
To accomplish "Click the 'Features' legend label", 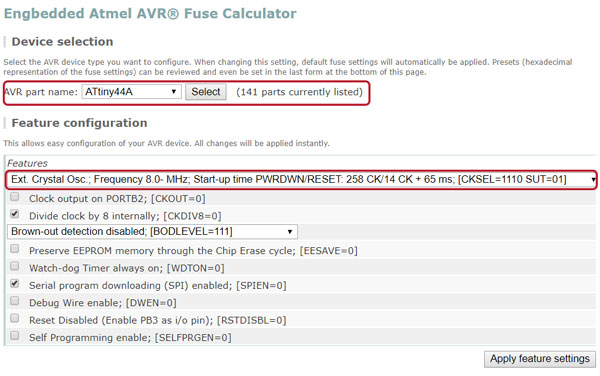I will 28,163.
